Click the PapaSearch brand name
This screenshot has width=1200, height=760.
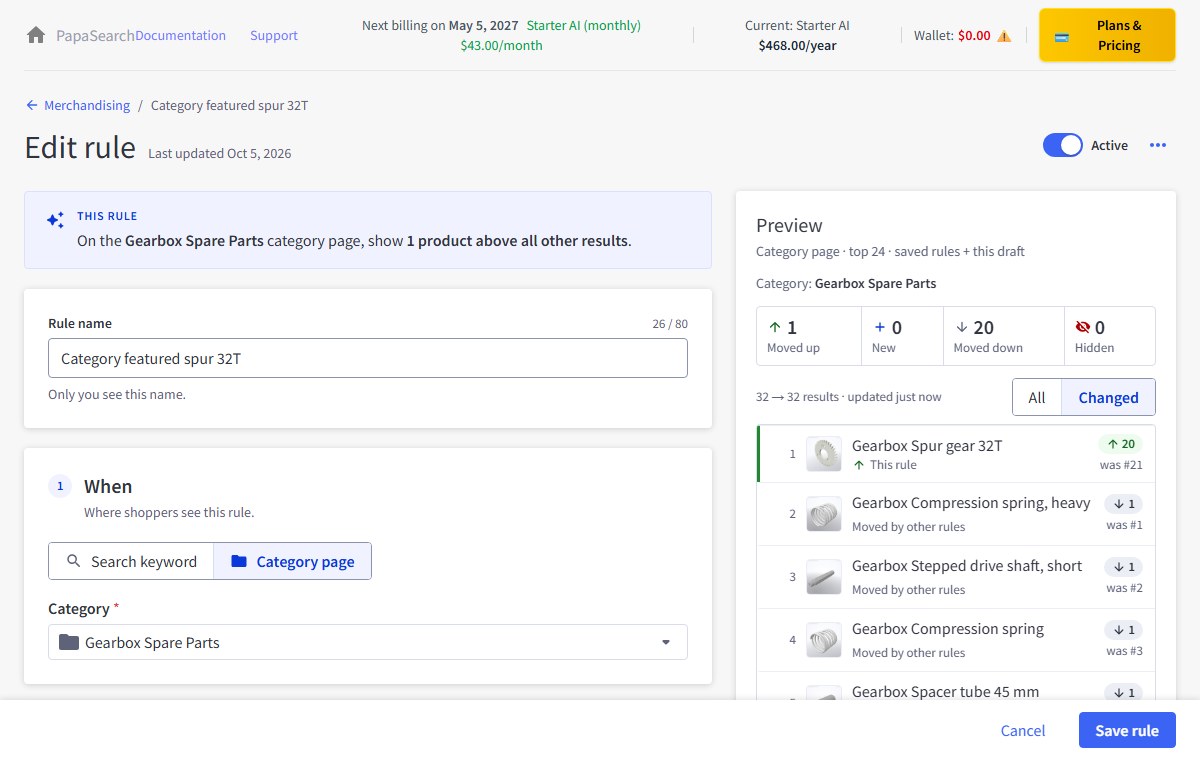point(94,35)
